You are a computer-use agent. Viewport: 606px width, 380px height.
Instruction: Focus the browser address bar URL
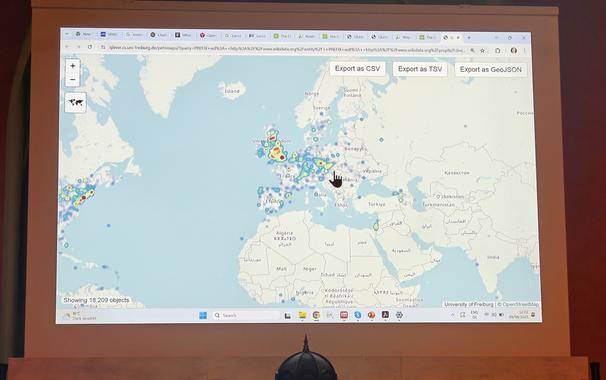tap(286, 49)
